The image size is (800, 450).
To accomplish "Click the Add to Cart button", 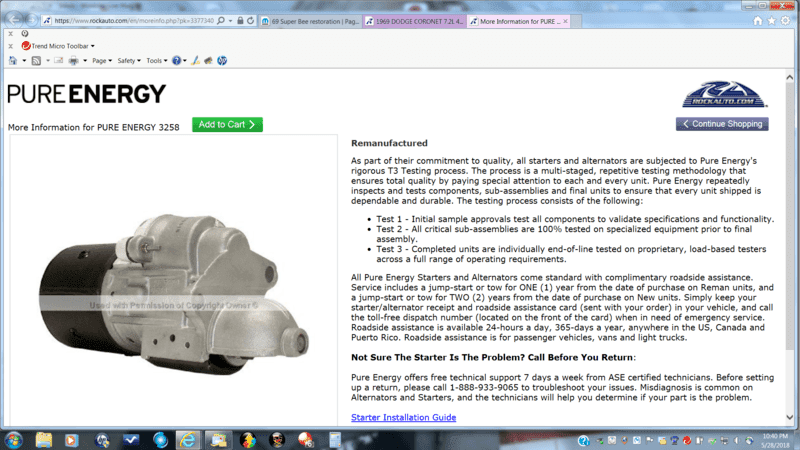I will pos(227,124).
